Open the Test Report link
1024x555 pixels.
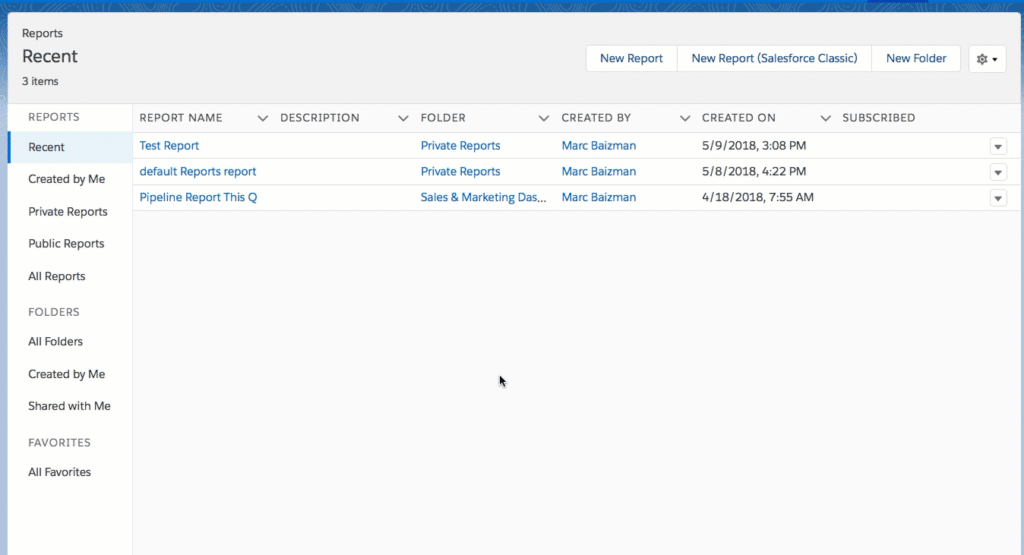(169, 146)
